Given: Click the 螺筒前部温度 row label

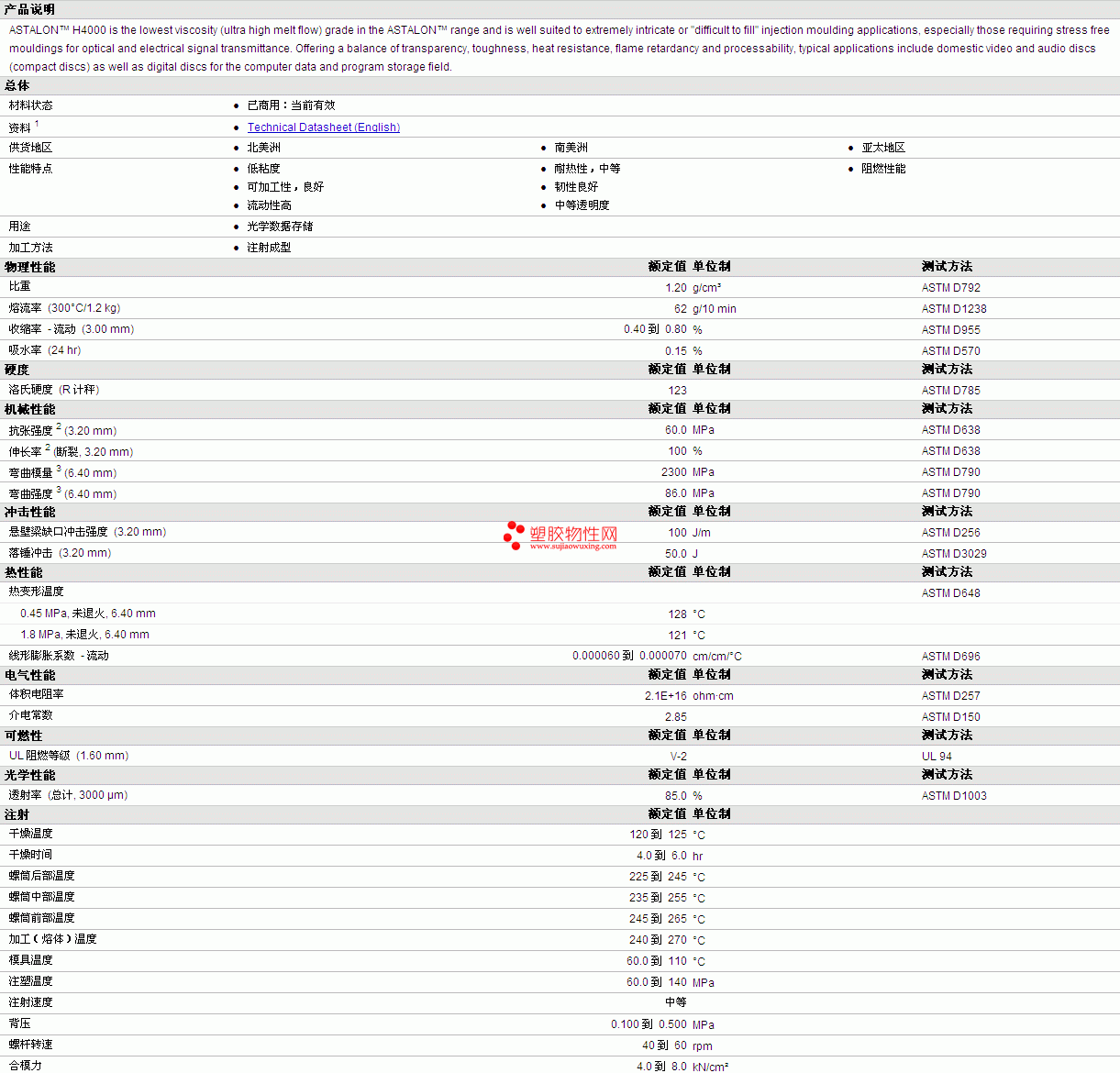Looking at the screenshot, I should (41, 918).
